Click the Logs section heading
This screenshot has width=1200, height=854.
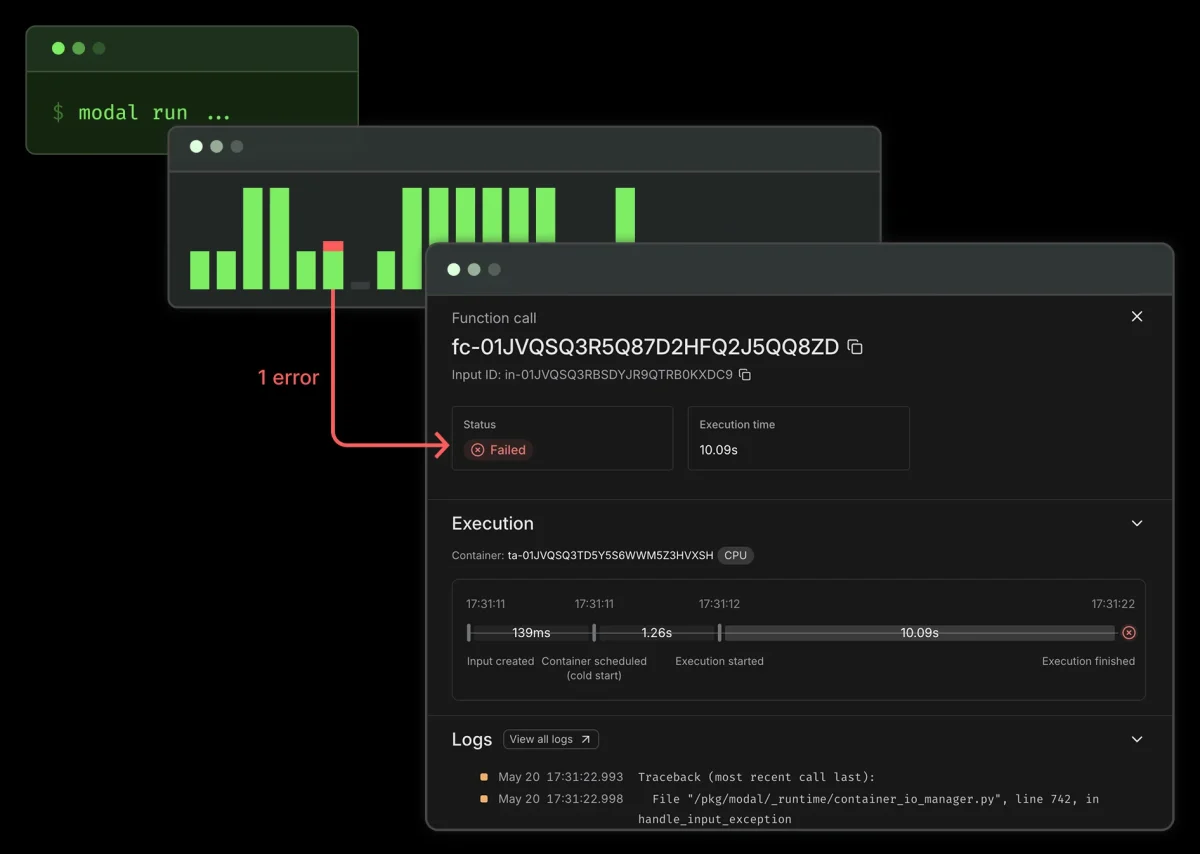pyautogui.click(x=472, y=740)
